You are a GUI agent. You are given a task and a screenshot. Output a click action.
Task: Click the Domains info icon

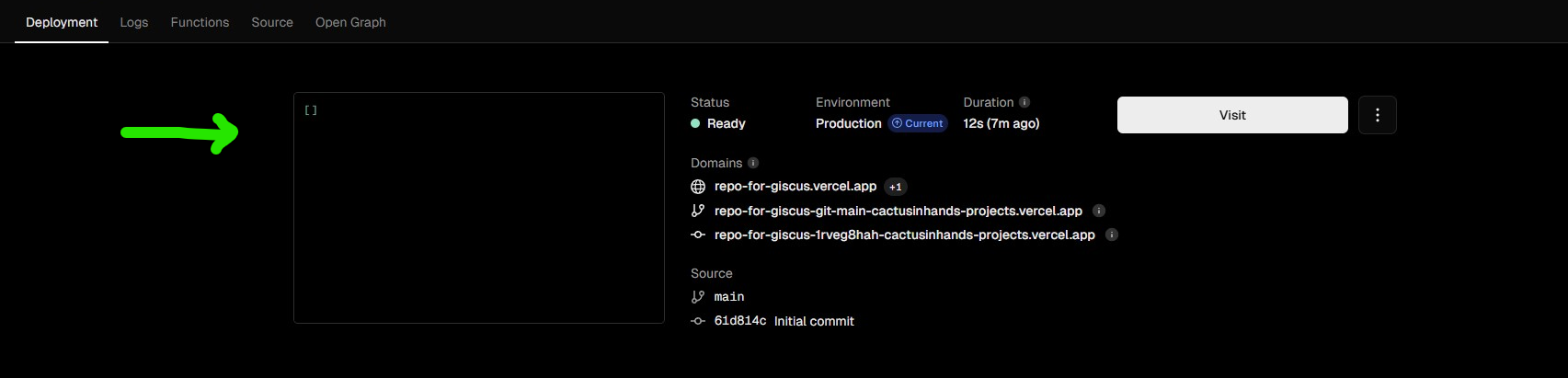(753, 163)
